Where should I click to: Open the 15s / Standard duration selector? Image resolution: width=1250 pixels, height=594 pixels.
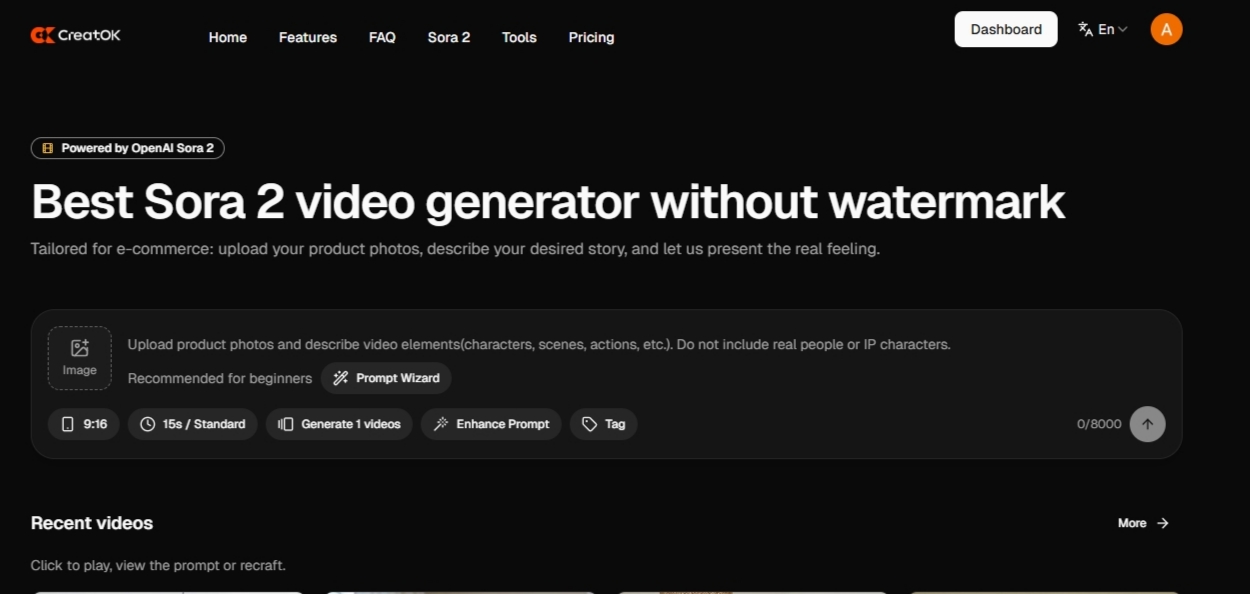coord(193,424)
